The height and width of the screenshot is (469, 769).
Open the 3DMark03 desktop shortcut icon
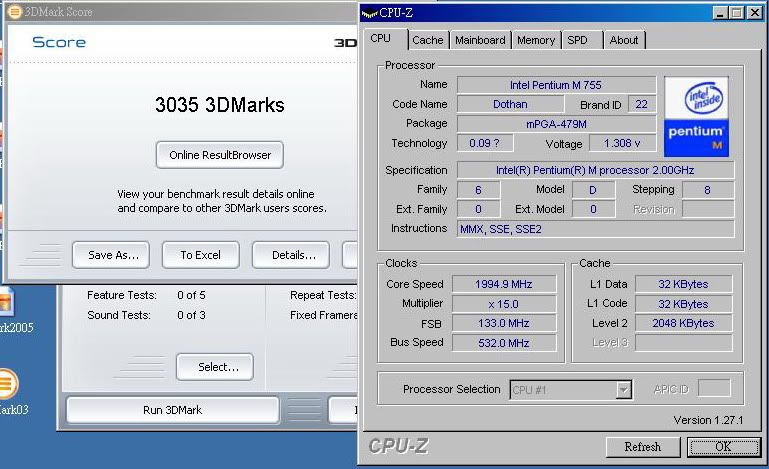[x=9, y=384]
